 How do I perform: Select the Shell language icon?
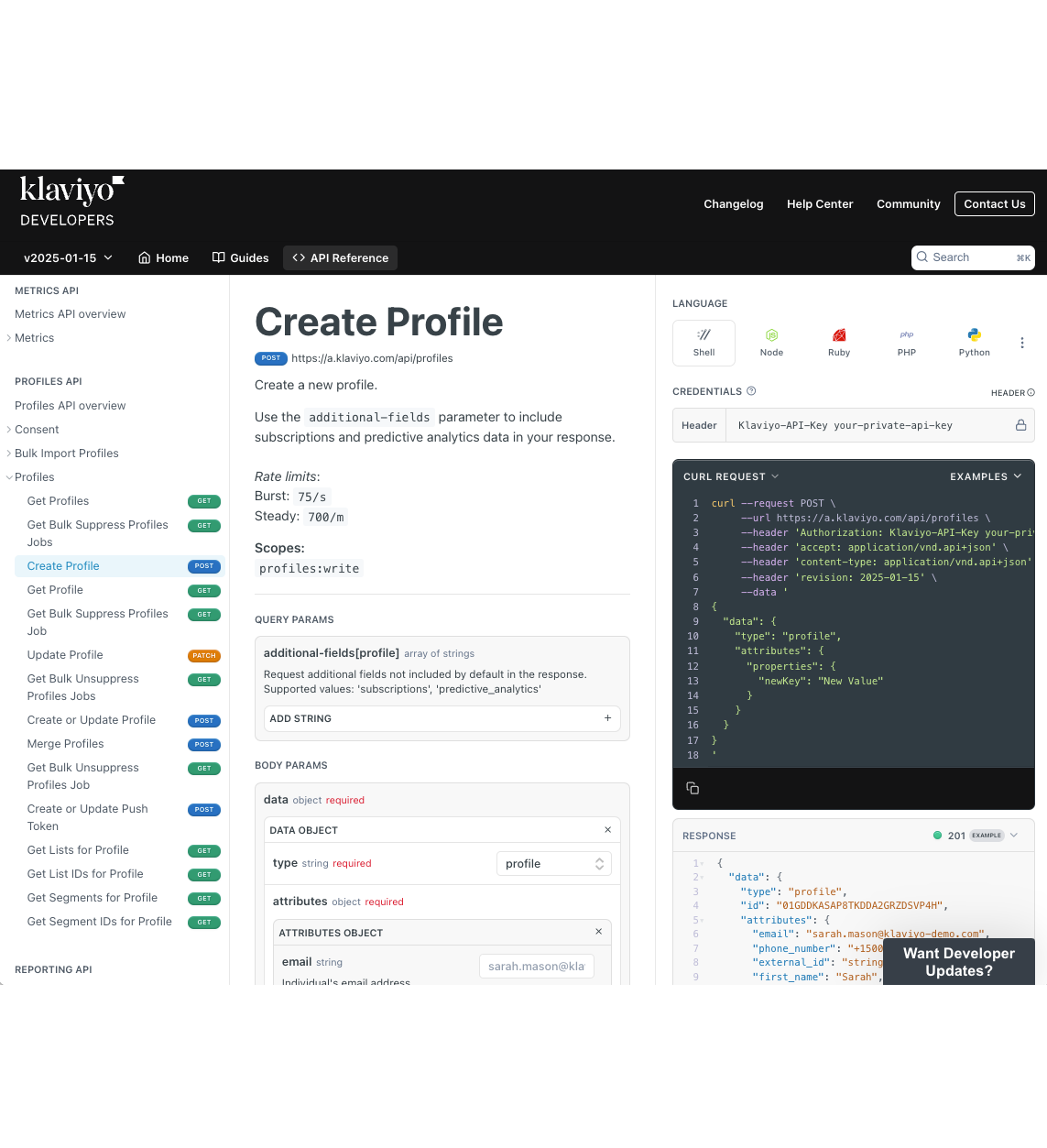tap(703, 343)
